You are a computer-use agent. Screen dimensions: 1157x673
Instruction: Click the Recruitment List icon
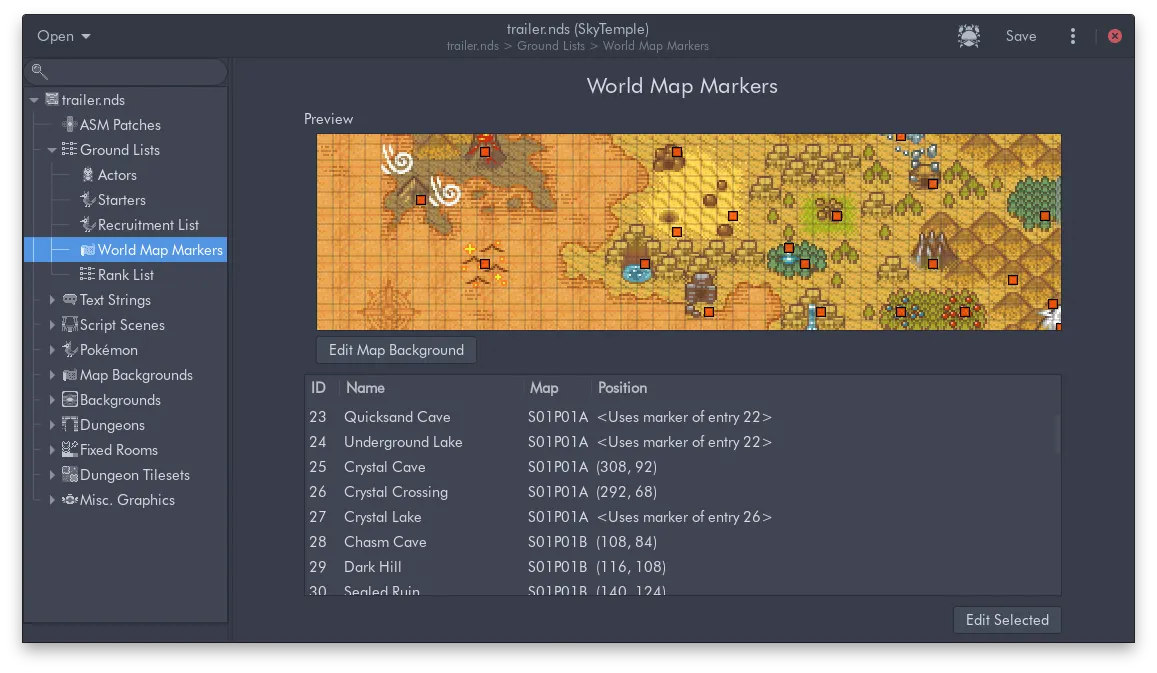pos(87,225)
